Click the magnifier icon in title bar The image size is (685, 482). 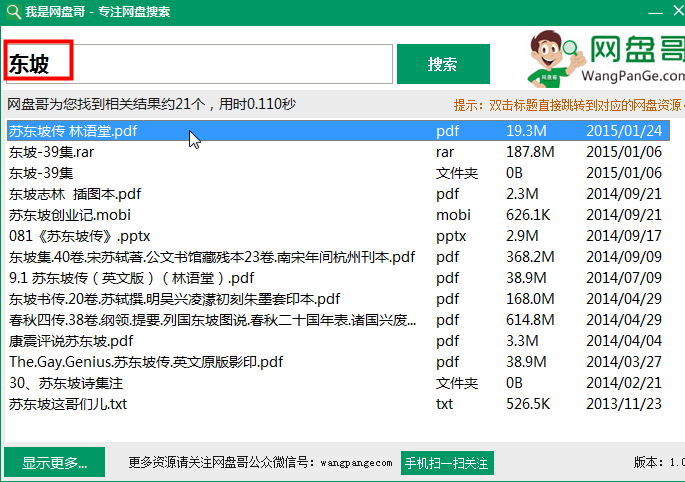(14, 11)
